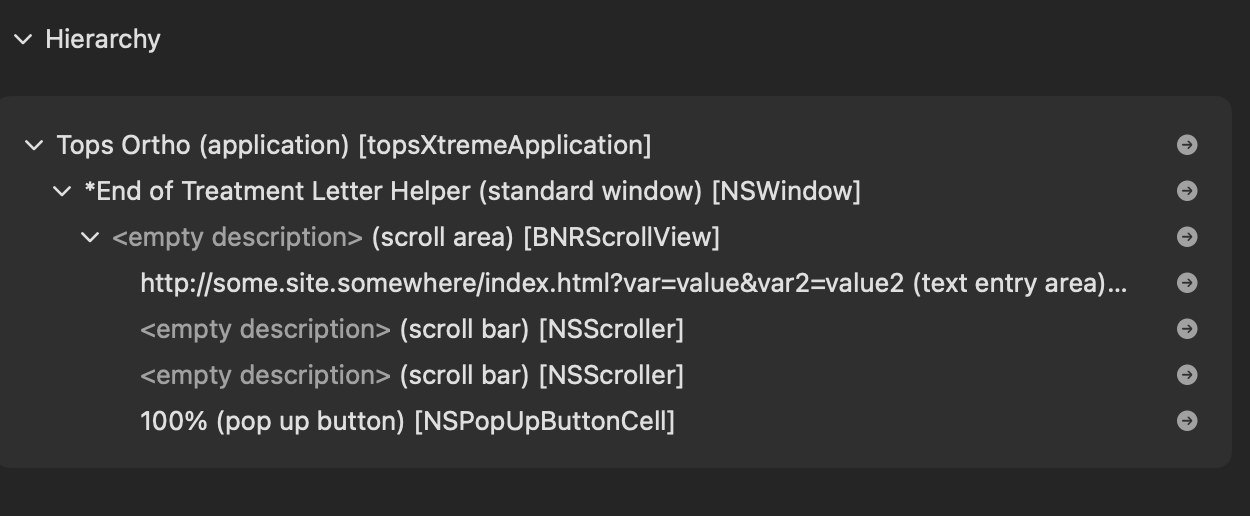Viewport: 1250px width, 516px height.
Task: Click the arrow icon for the text entry area row
Action: click(x=1187, y=283)
